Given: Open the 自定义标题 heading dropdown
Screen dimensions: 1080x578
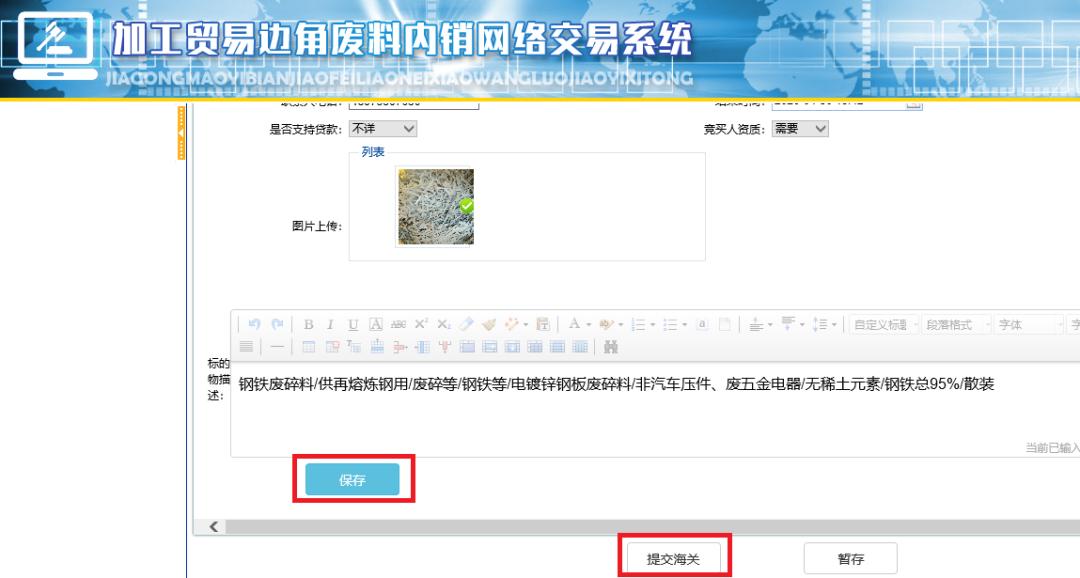Looking at the screenshot, I should (x=884, y=324).
